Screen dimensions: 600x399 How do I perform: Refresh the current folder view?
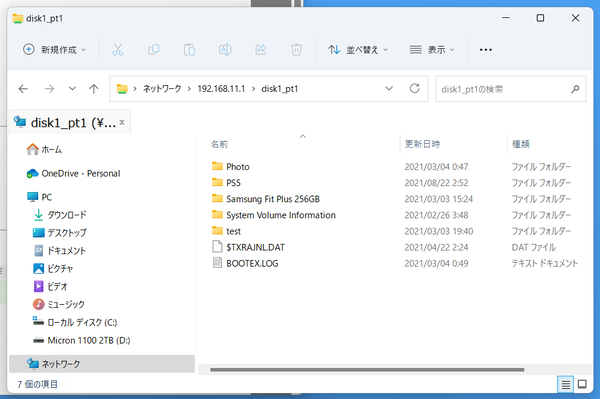pos(415,89)
